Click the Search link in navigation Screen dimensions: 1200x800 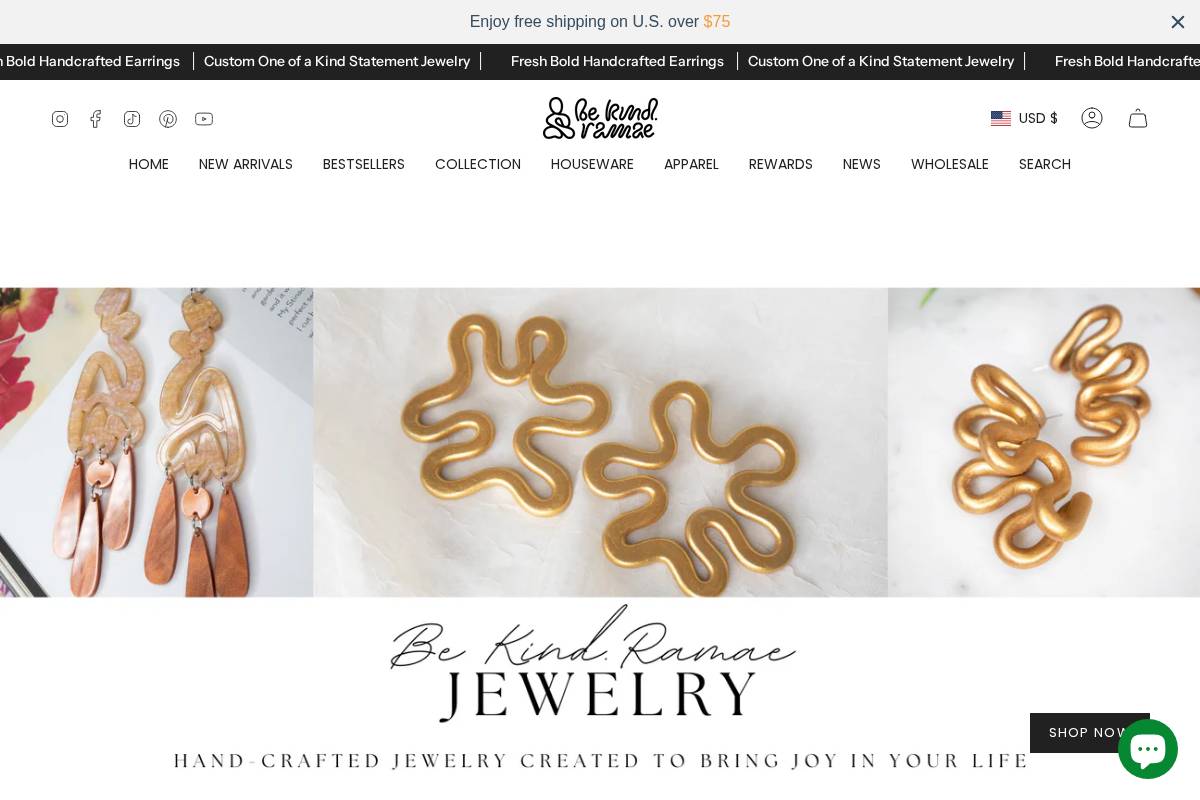click(x=1045, y=164)
